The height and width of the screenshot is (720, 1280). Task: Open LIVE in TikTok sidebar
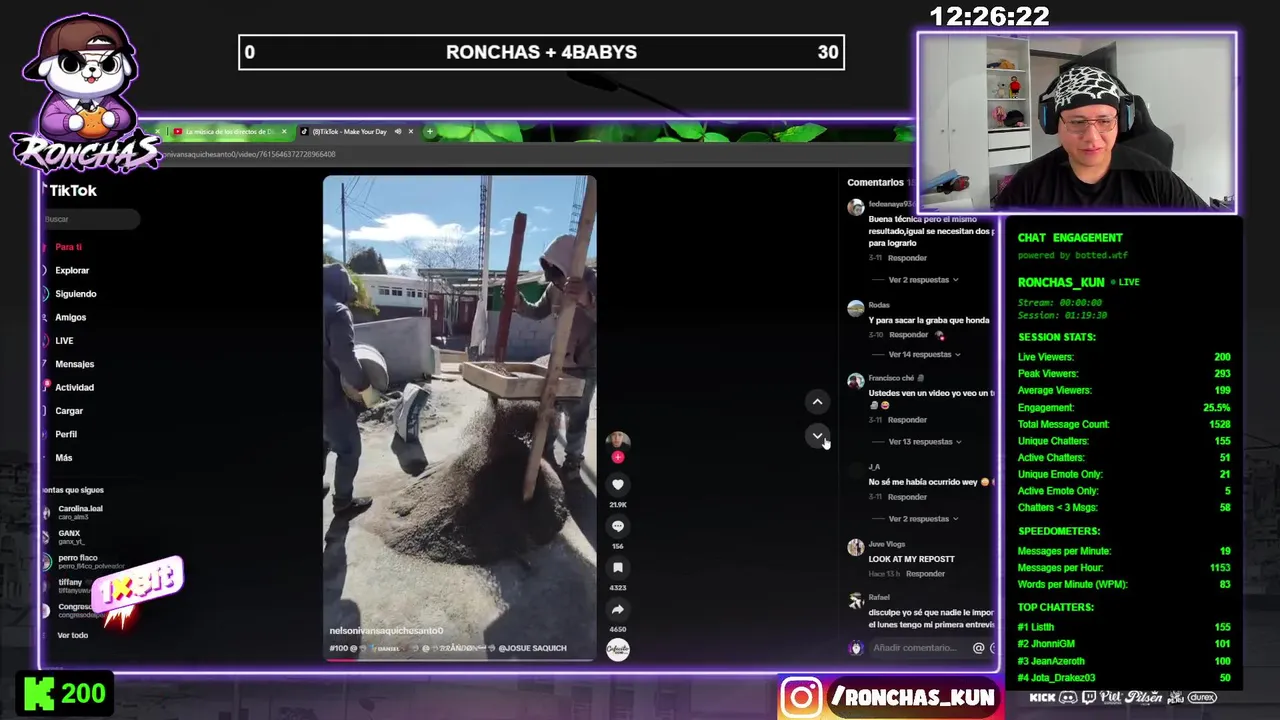(x=64, y=341)
